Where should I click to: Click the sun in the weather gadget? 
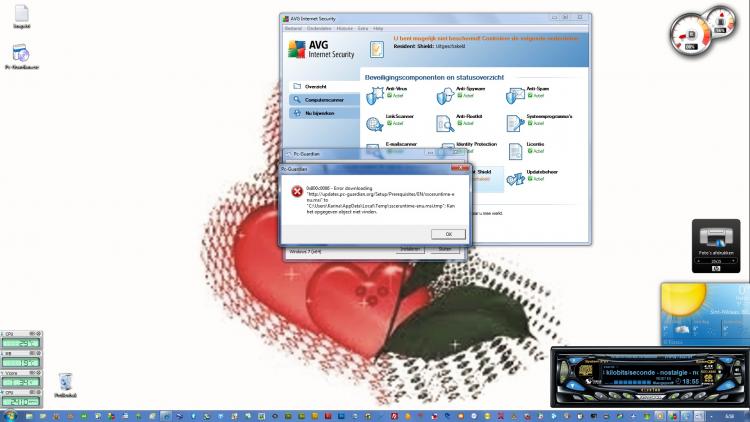pos(683,298)
